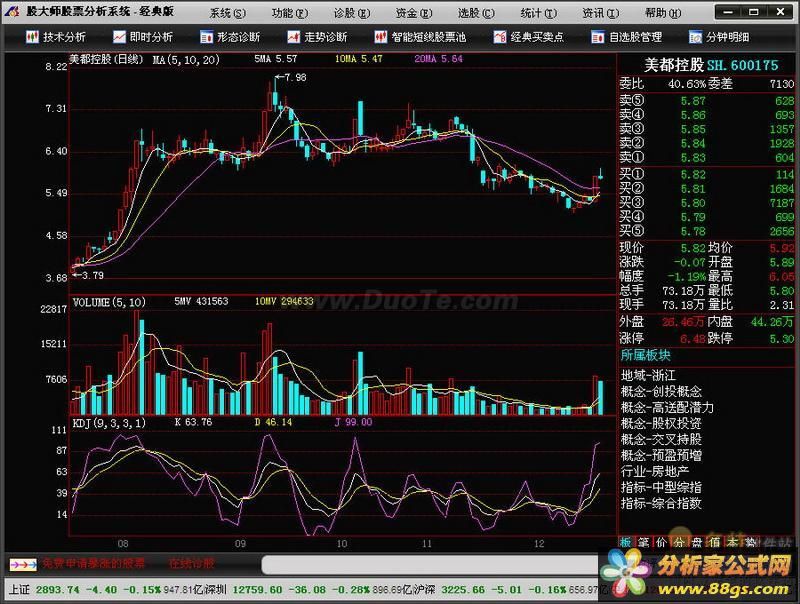Viewport: 800px width, 604px height.
Task: Click the 3.79 low-price marker on chart
Action: [88, 275]
